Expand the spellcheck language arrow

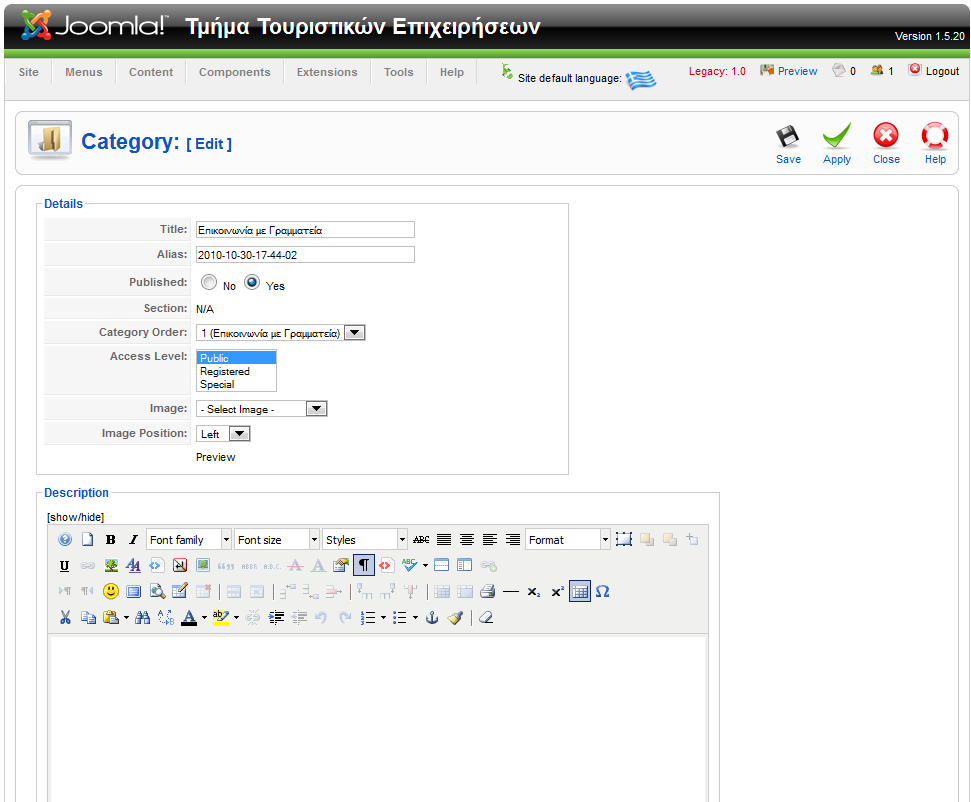point(425,565)
